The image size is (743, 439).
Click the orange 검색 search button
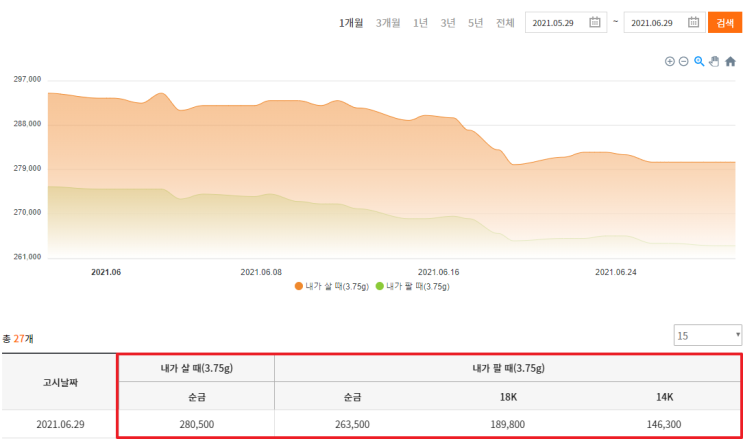[x=725, y=22]
